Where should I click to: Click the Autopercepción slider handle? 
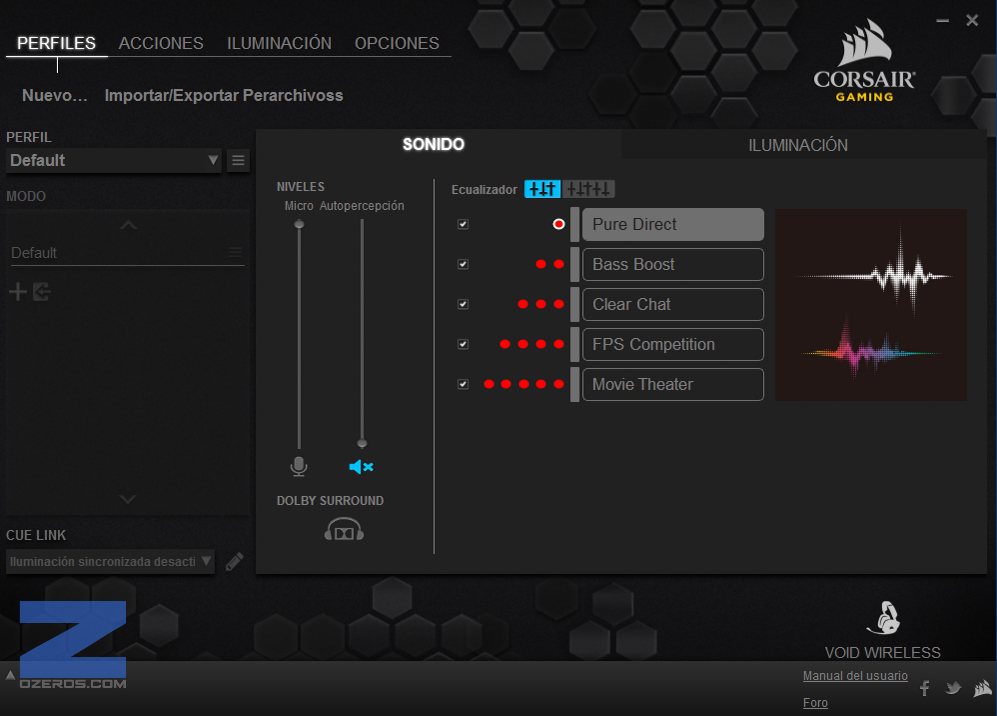[362, 443]
